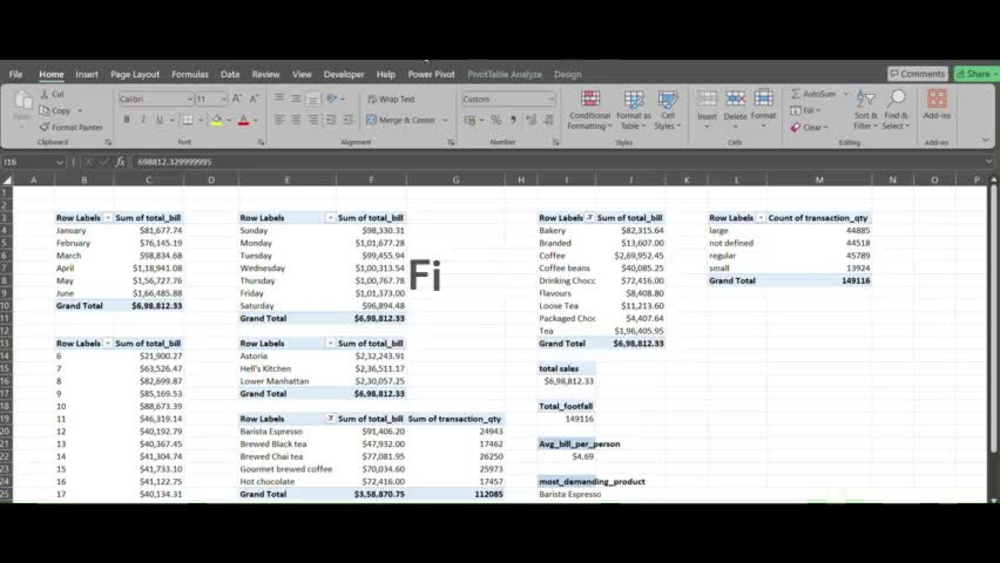Apply the red Font Color swatch
The width and height of the screenshot is (1000, 563).
click(244, 120)
